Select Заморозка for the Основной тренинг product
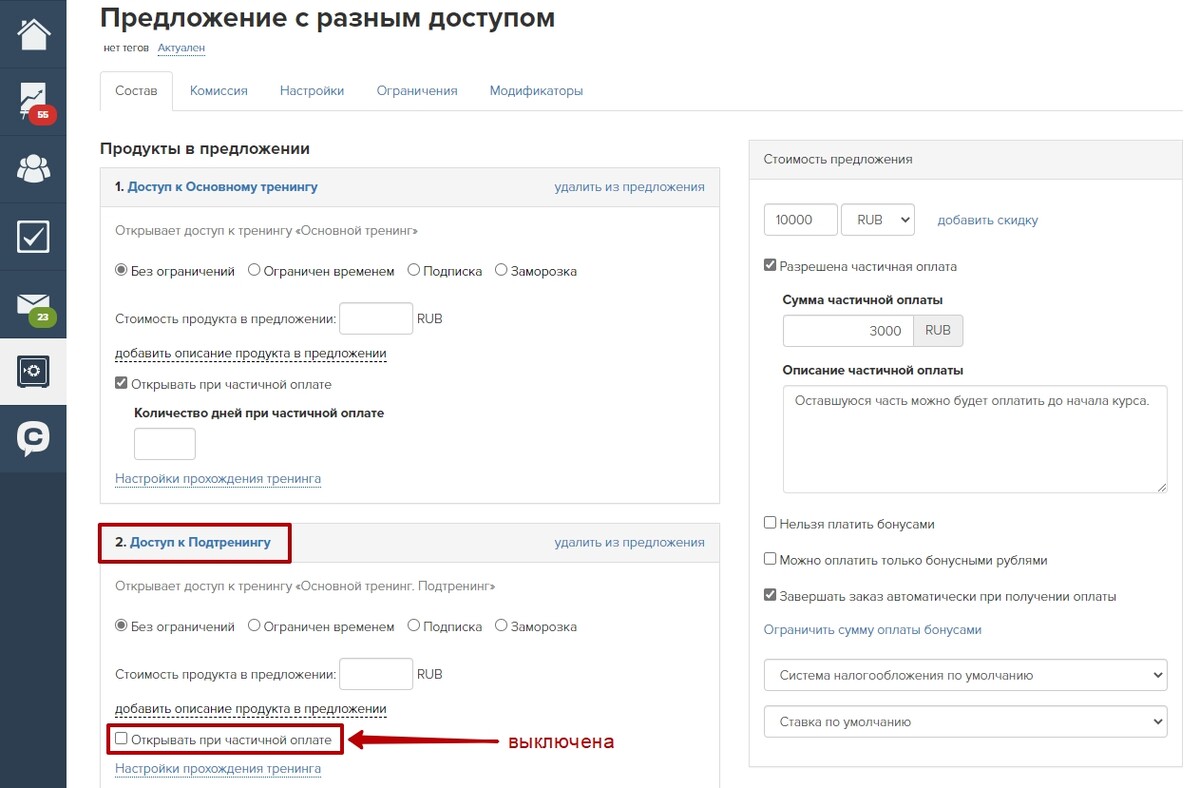Image resolution: width=1200 pixels, height=788 pixels. pos(501,270)
